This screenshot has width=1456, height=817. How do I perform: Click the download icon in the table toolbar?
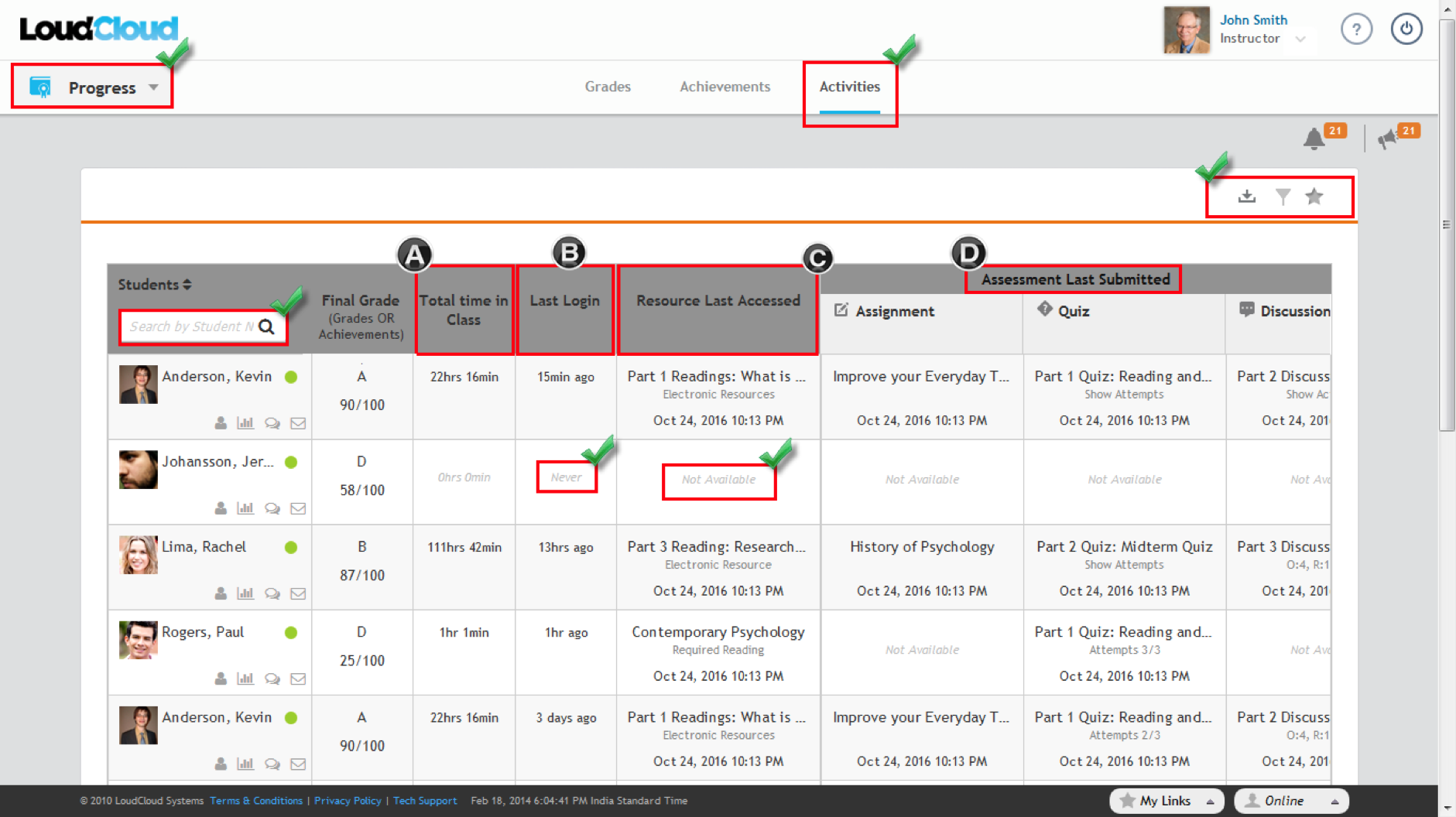click(1246, 197)
